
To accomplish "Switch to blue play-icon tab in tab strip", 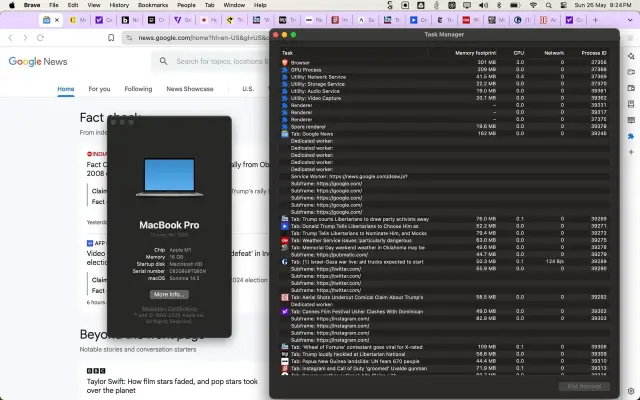I will [413, 20].
